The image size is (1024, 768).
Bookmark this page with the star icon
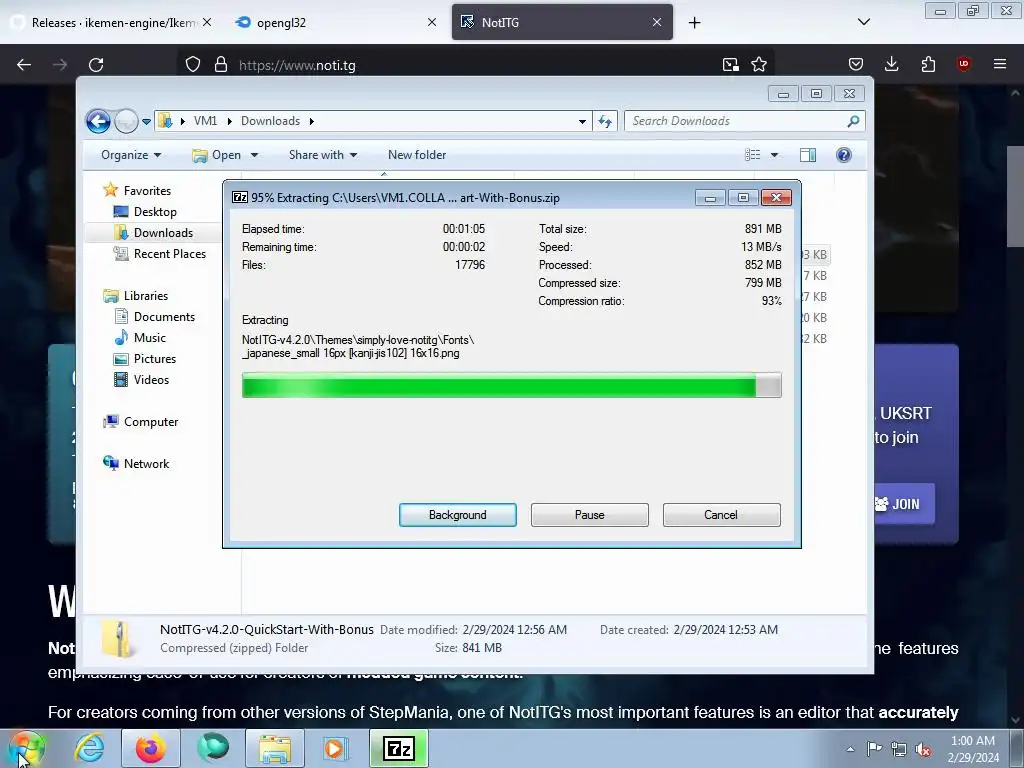point(759,65)
